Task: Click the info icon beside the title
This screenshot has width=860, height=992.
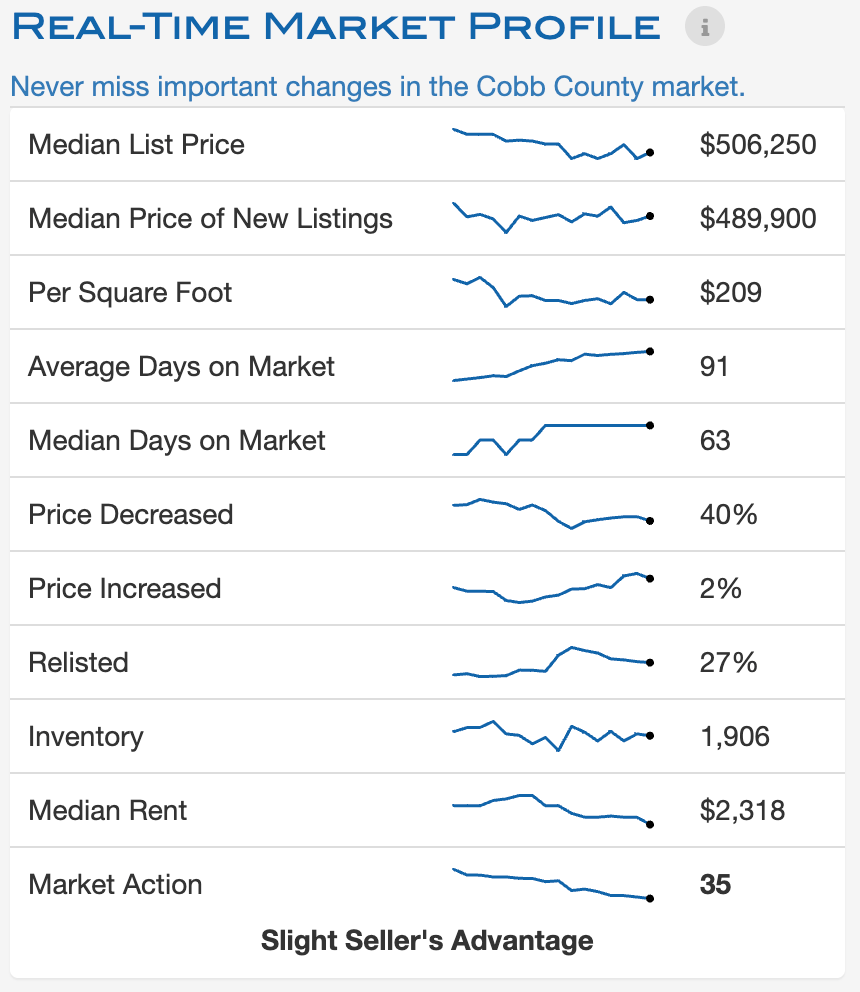Action: tap(704, 27)
